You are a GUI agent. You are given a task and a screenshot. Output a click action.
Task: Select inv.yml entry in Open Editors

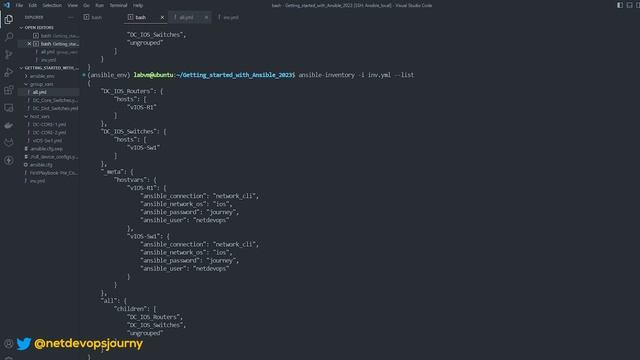pyautogui.click(x=48, y=60)
